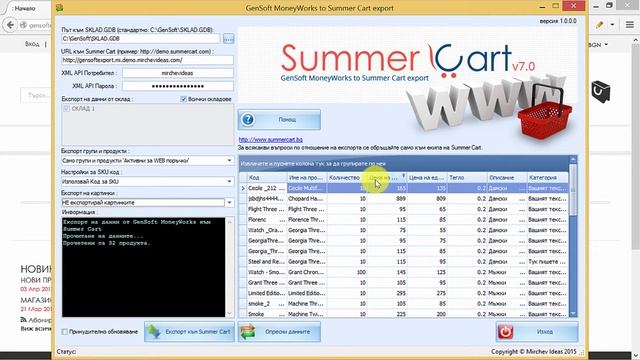Image resolution: width=640 pixels, height=360 pixels.
Task: Open the http://www.summercart.bg link
Action: coord(271,140)
